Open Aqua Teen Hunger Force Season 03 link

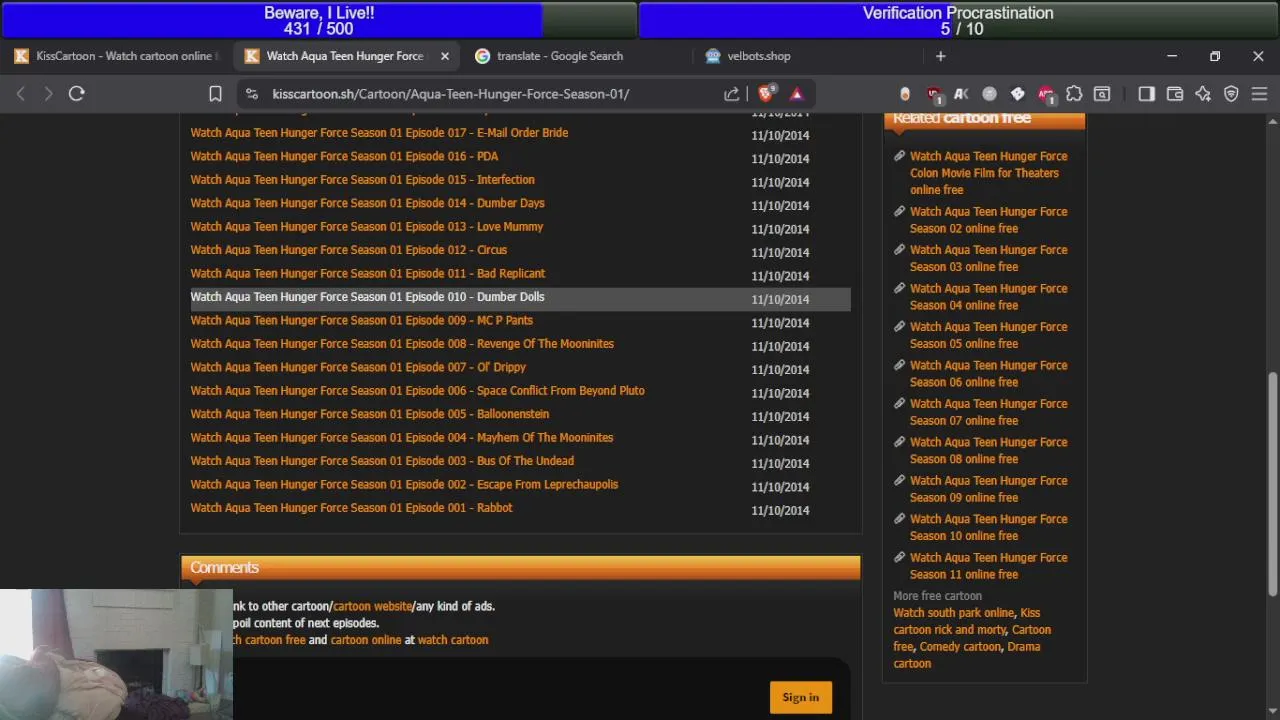988,258
